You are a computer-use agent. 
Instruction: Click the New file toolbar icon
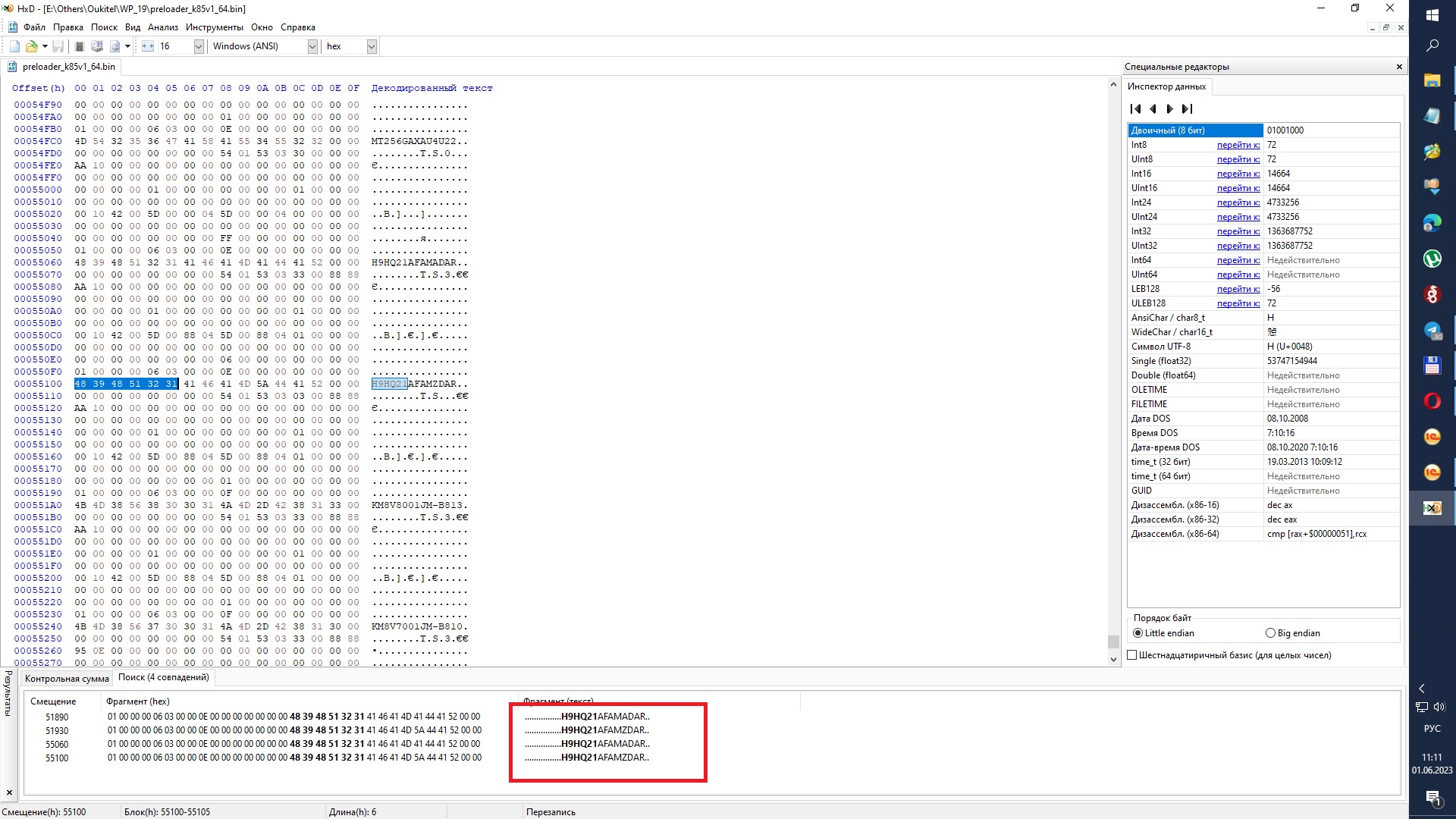click(14, 46)
